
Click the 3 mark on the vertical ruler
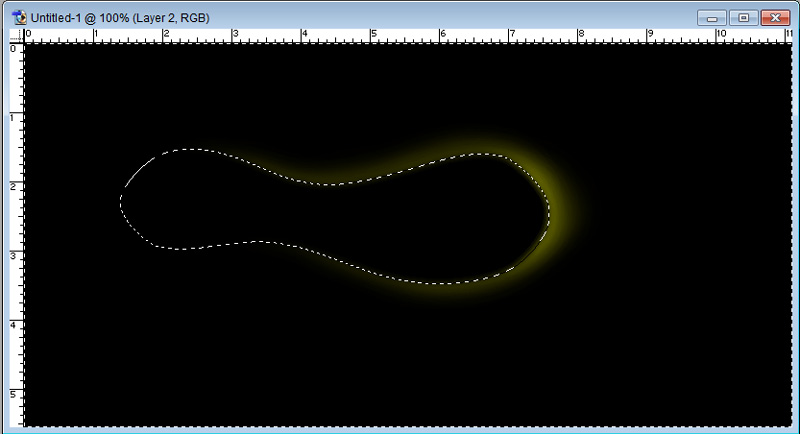click(13, 256)
